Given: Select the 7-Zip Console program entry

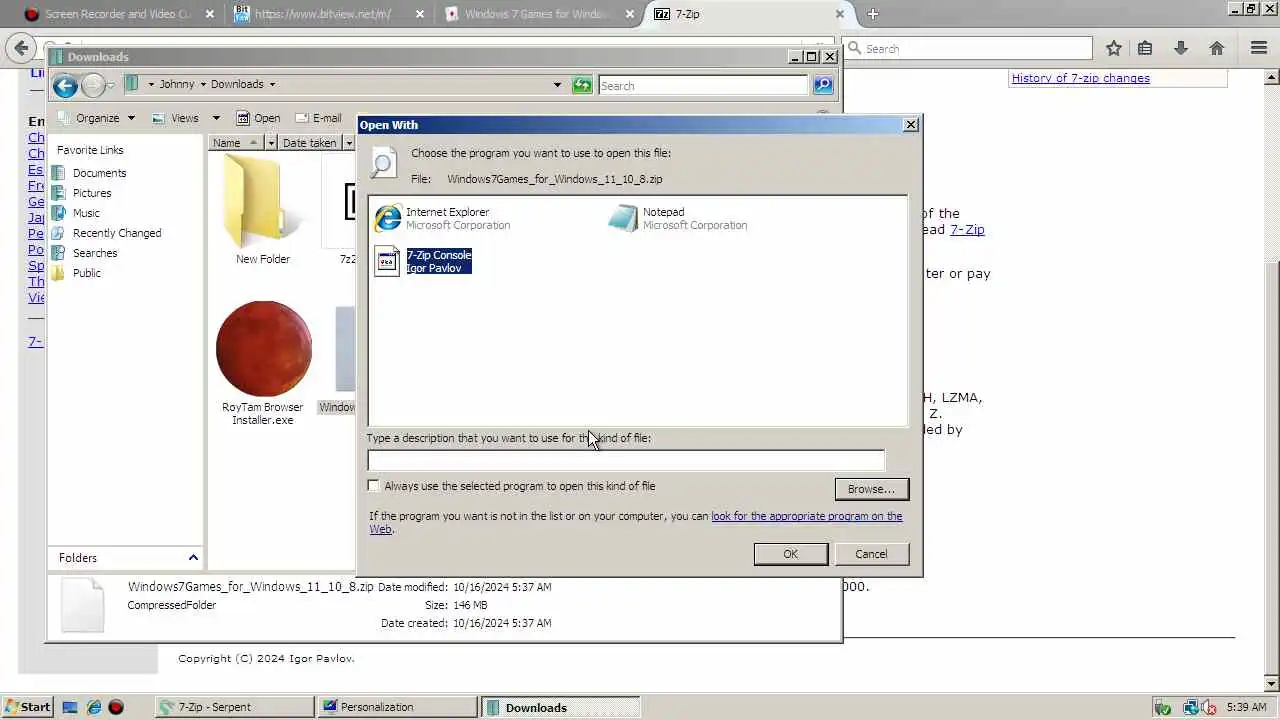Looking at the screenshot, I should (x=423, y=261).
